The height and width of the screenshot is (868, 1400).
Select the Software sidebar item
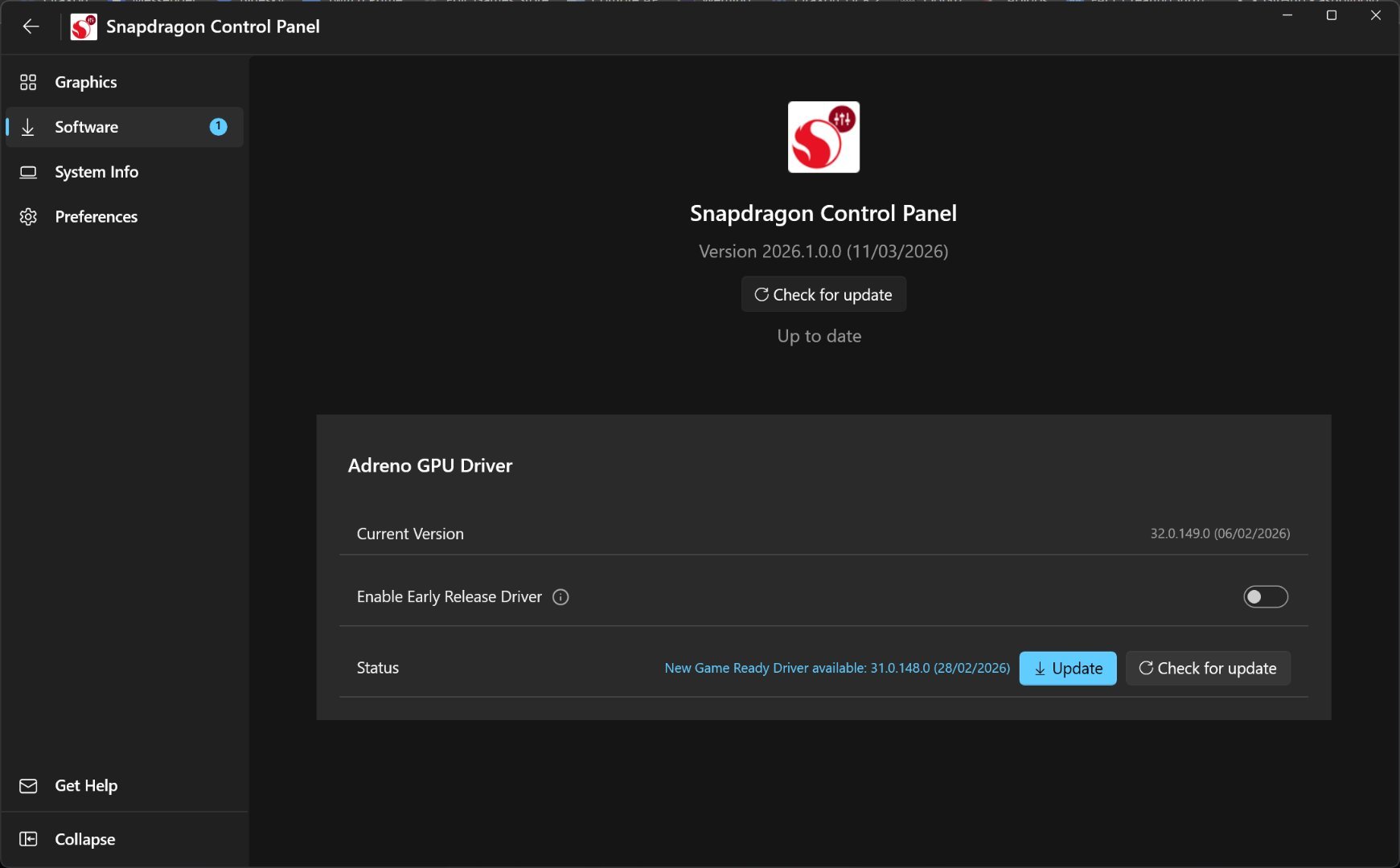click(125, 127)
